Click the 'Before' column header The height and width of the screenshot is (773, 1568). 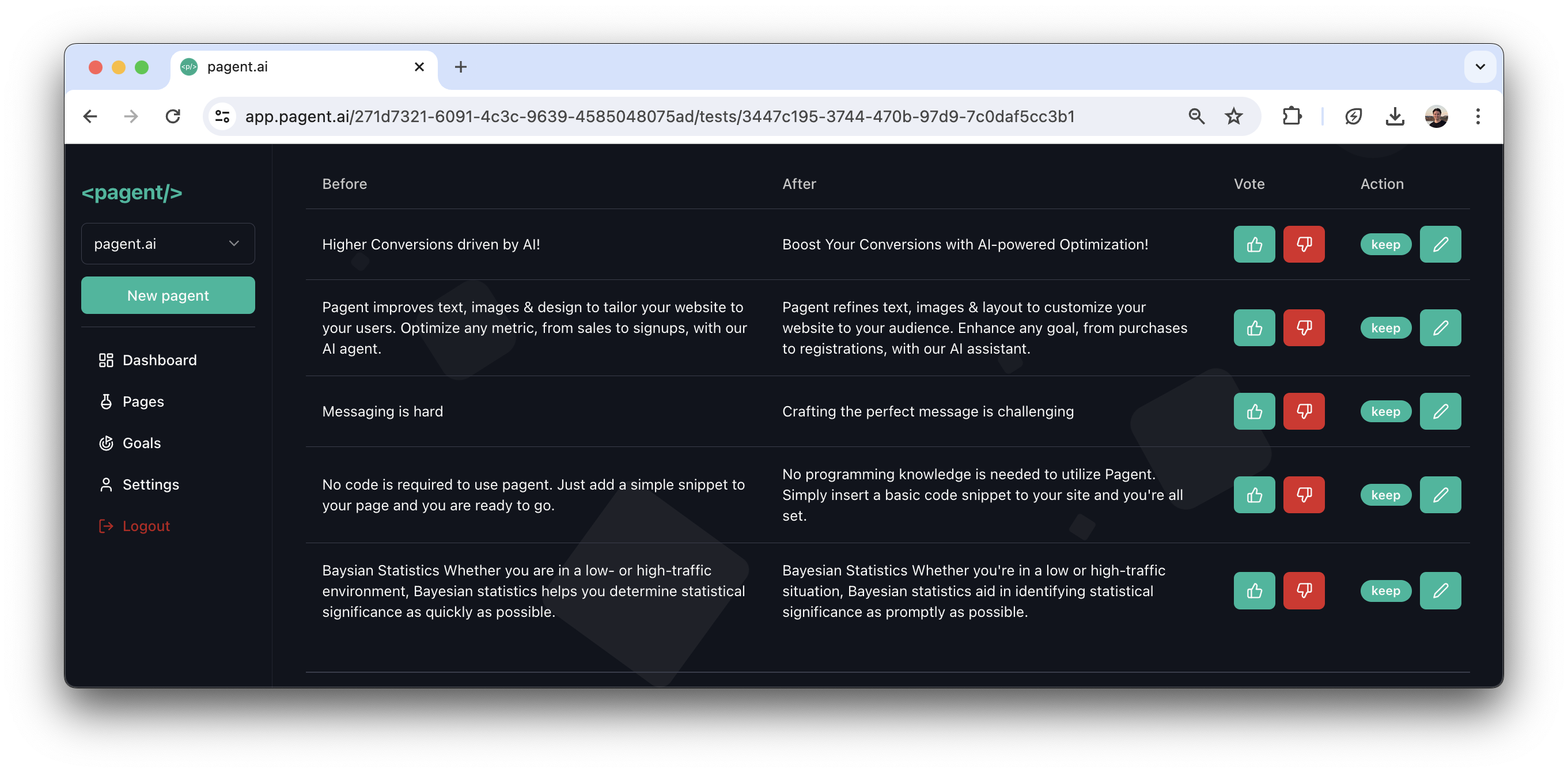[344, 183]
